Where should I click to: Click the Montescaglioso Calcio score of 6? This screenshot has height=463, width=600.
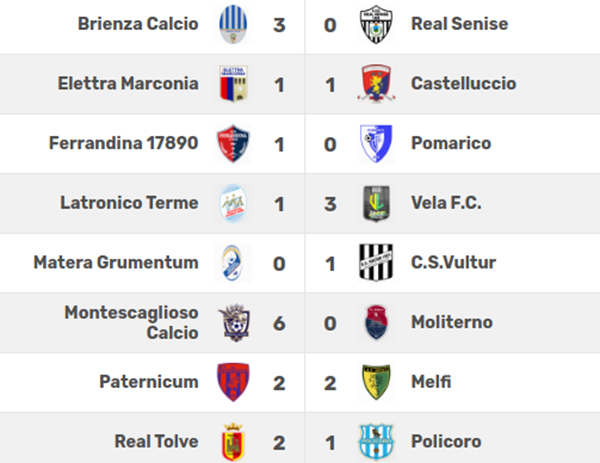[279, 323]
